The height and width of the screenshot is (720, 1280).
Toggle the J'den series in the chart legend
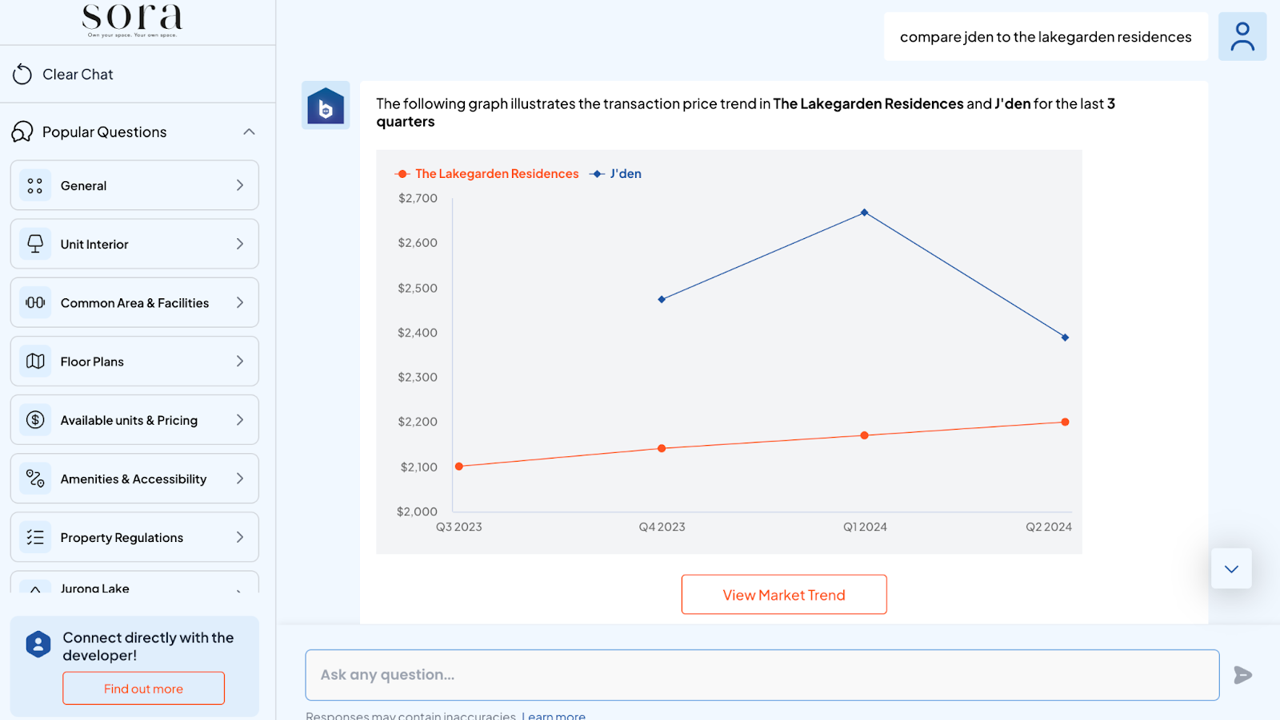(616, 173)
